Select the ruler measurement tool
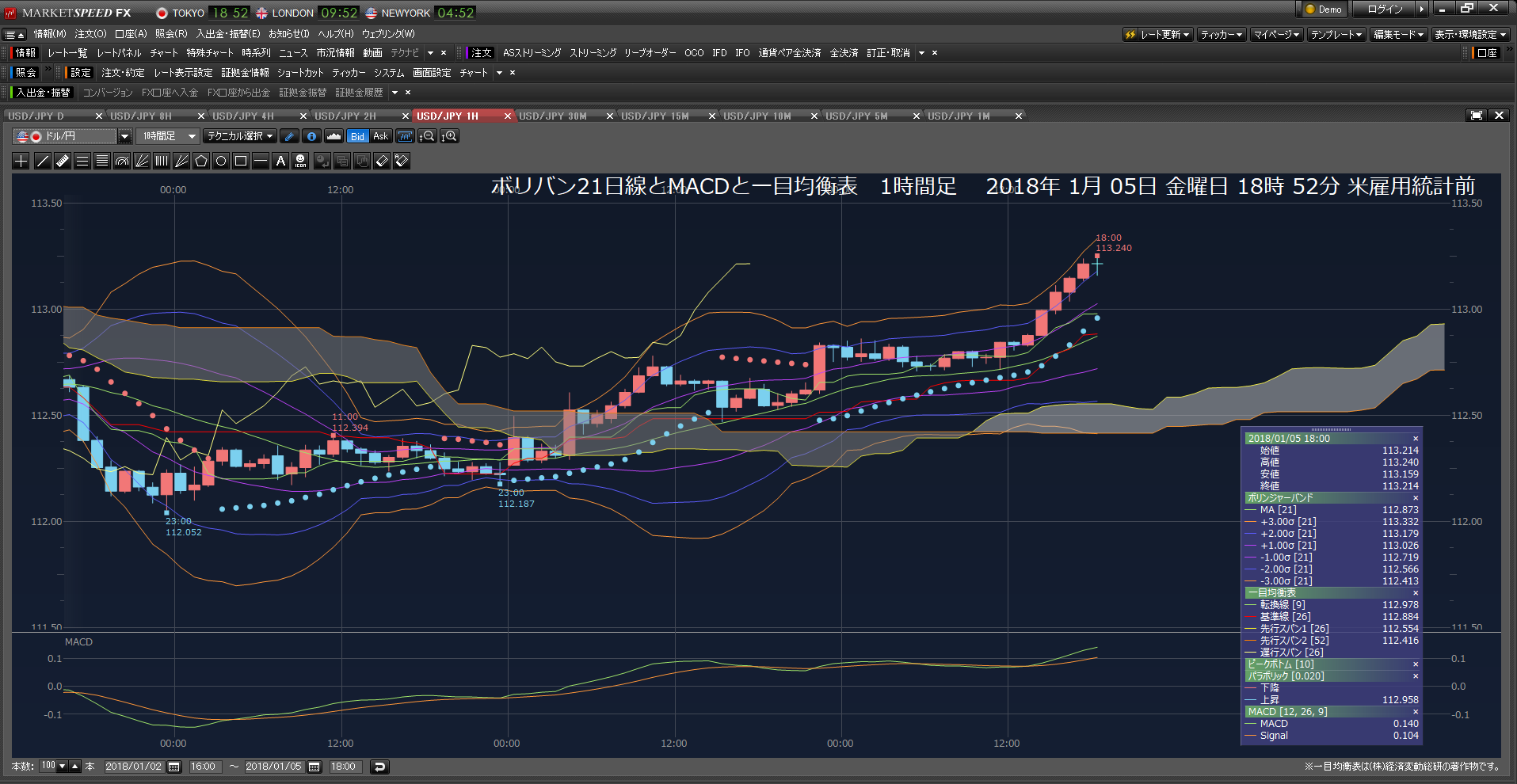The width and height of the screenshot is (1517, 784). (x=63, y=161)
